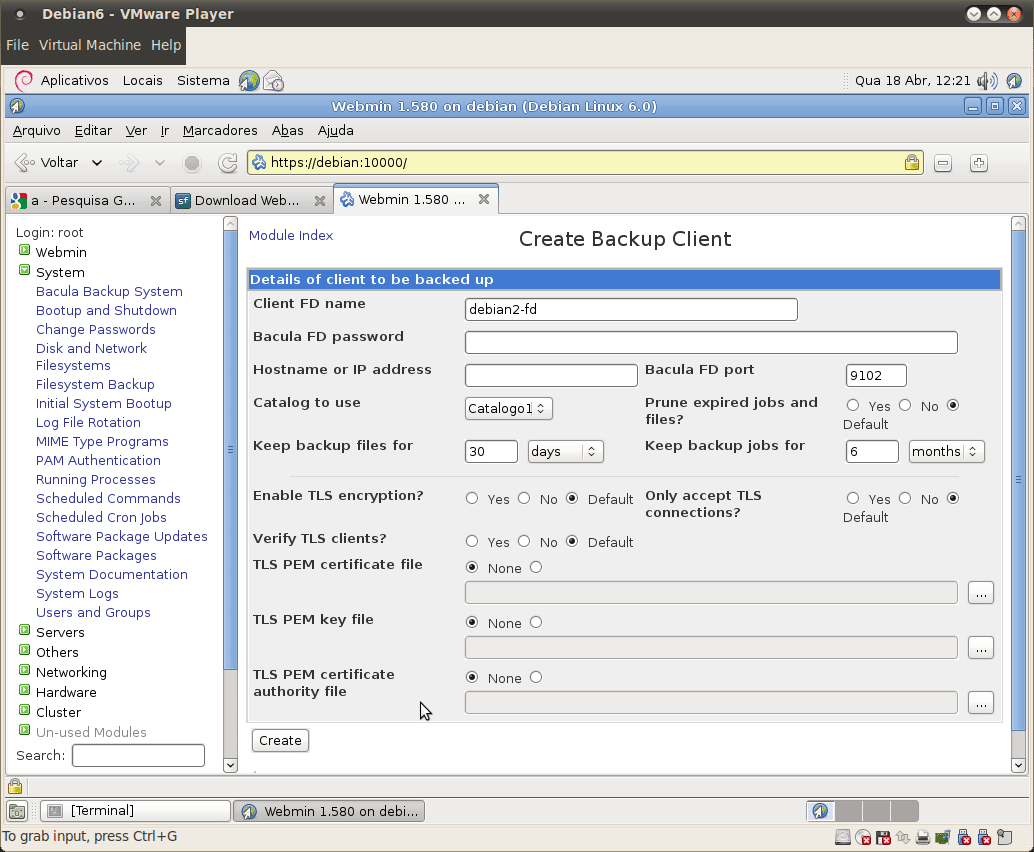Open mail client icon in top panel
The width and height of the screenshot is (1034, 852).
pyautogui.click(x=273, y=80)
